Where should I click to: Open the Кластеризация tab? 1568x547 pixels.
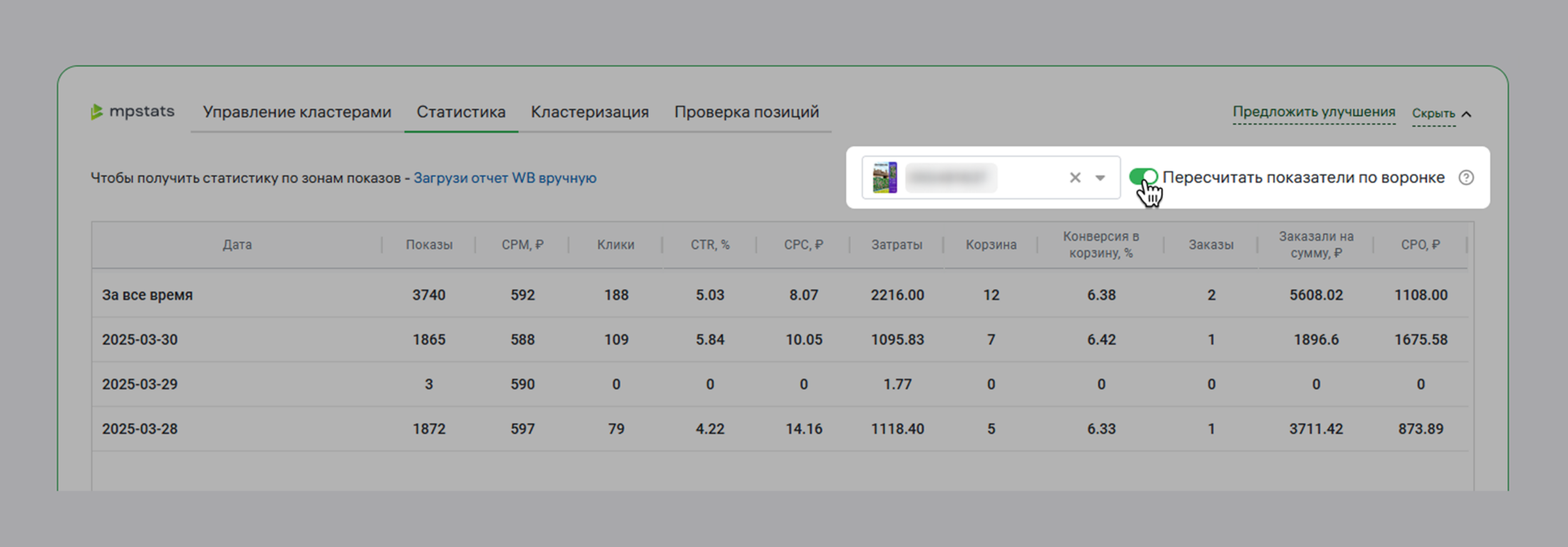pyautogui.click(x=589, y=112)
